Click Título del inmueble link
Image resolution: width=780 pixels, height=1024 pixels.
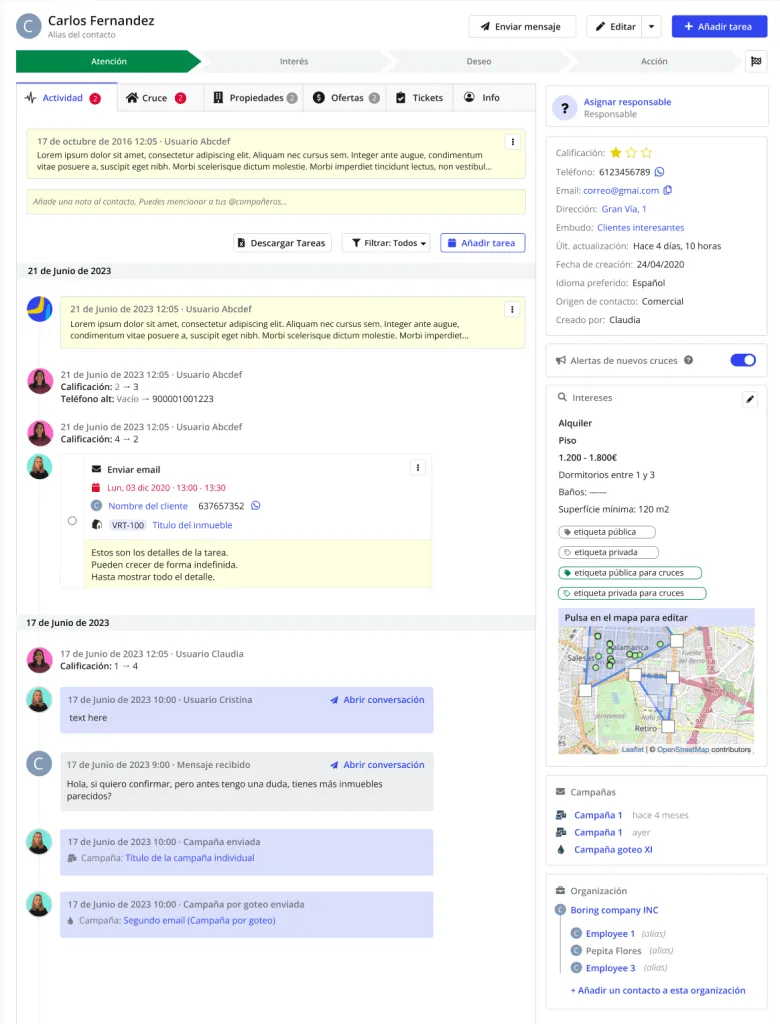[192, 525]
